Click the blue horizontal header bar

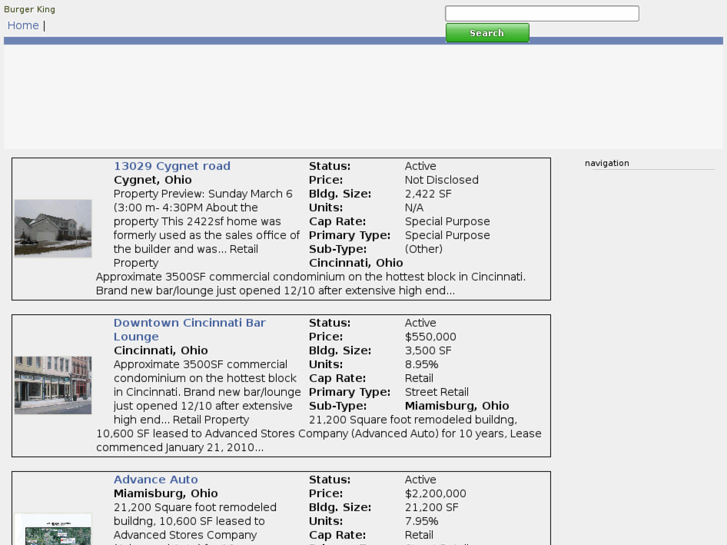363,41
